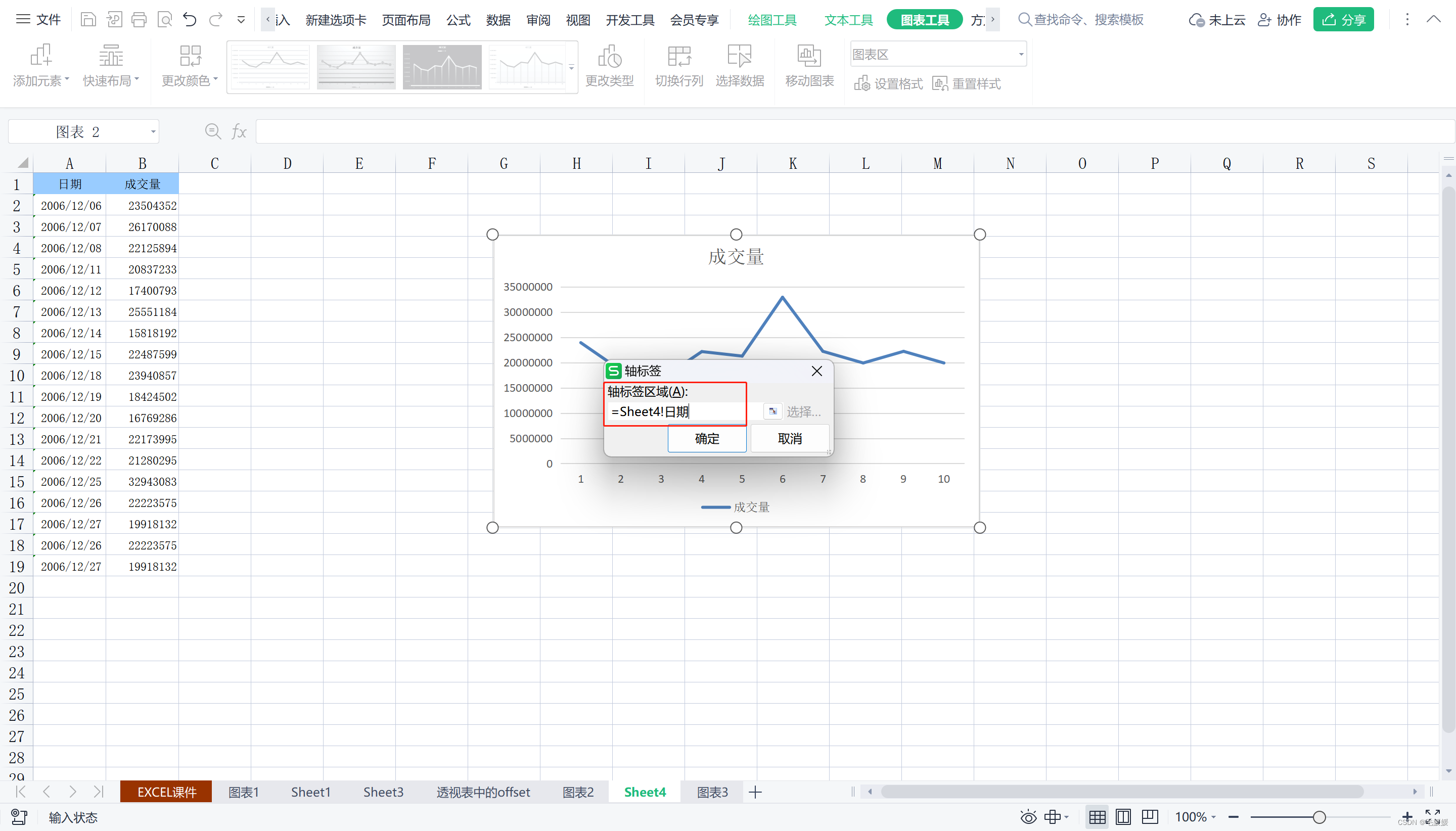The image size is (1456, 831).
Task: Click 确定 in the 轴标签 dialog
Action: [x=707, y=438]
